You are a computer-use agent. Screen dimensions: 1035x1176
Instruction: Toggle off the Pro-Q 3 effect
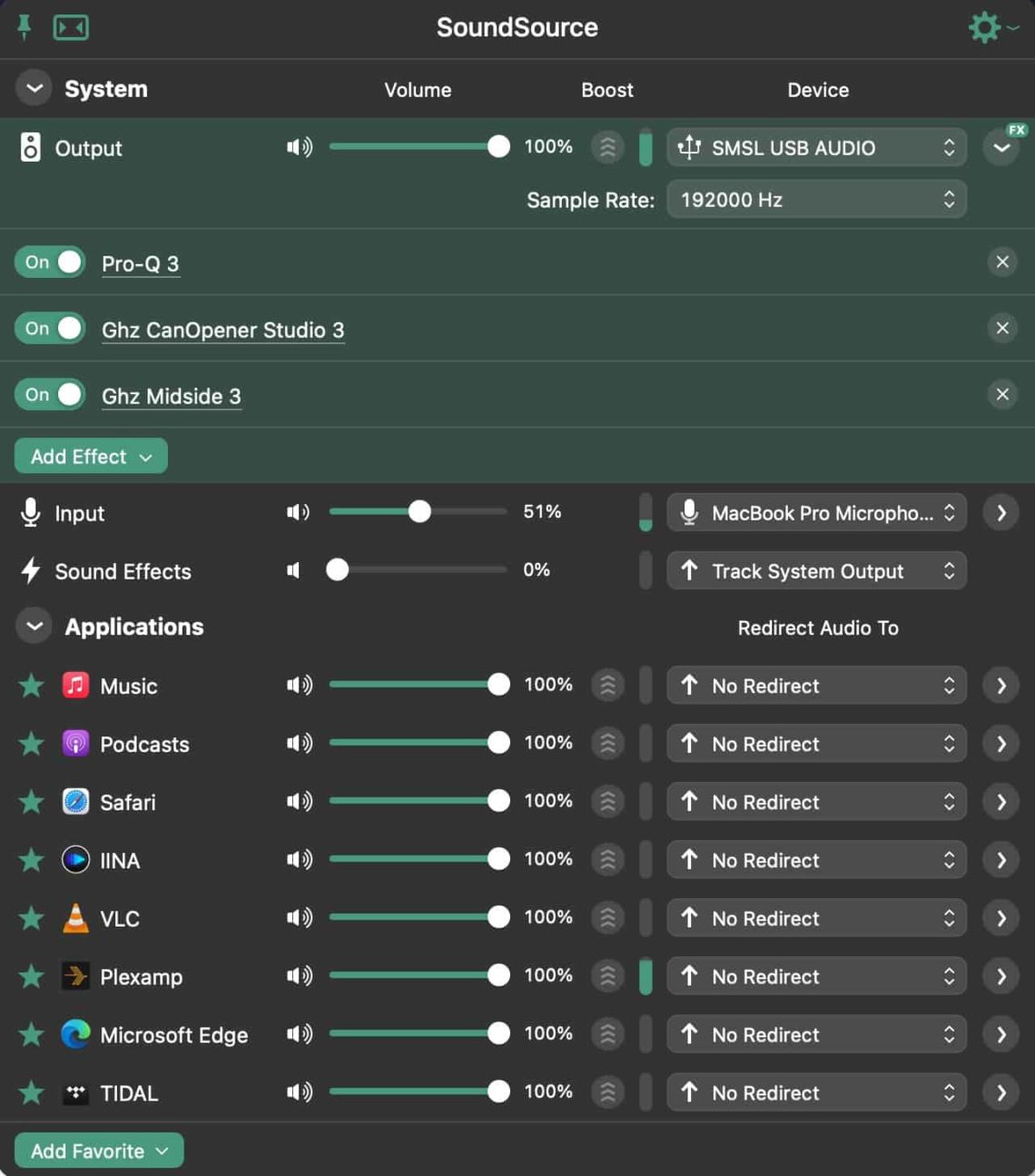(49, 262)
